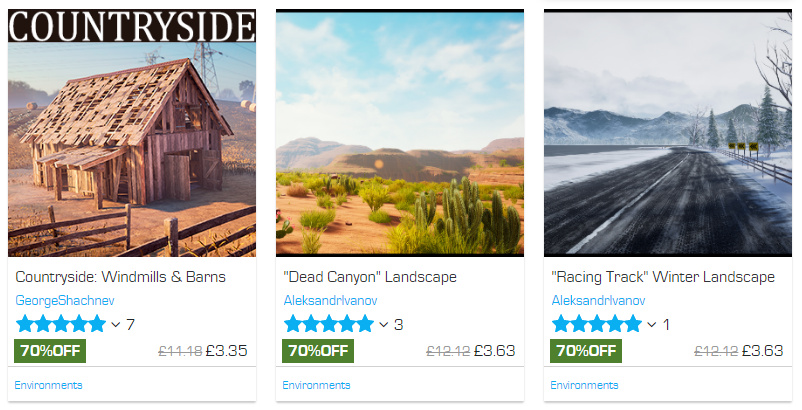Open "Racing Track" Winter Landscape title
Screen dimensions: 802x410
coord(663,277)
